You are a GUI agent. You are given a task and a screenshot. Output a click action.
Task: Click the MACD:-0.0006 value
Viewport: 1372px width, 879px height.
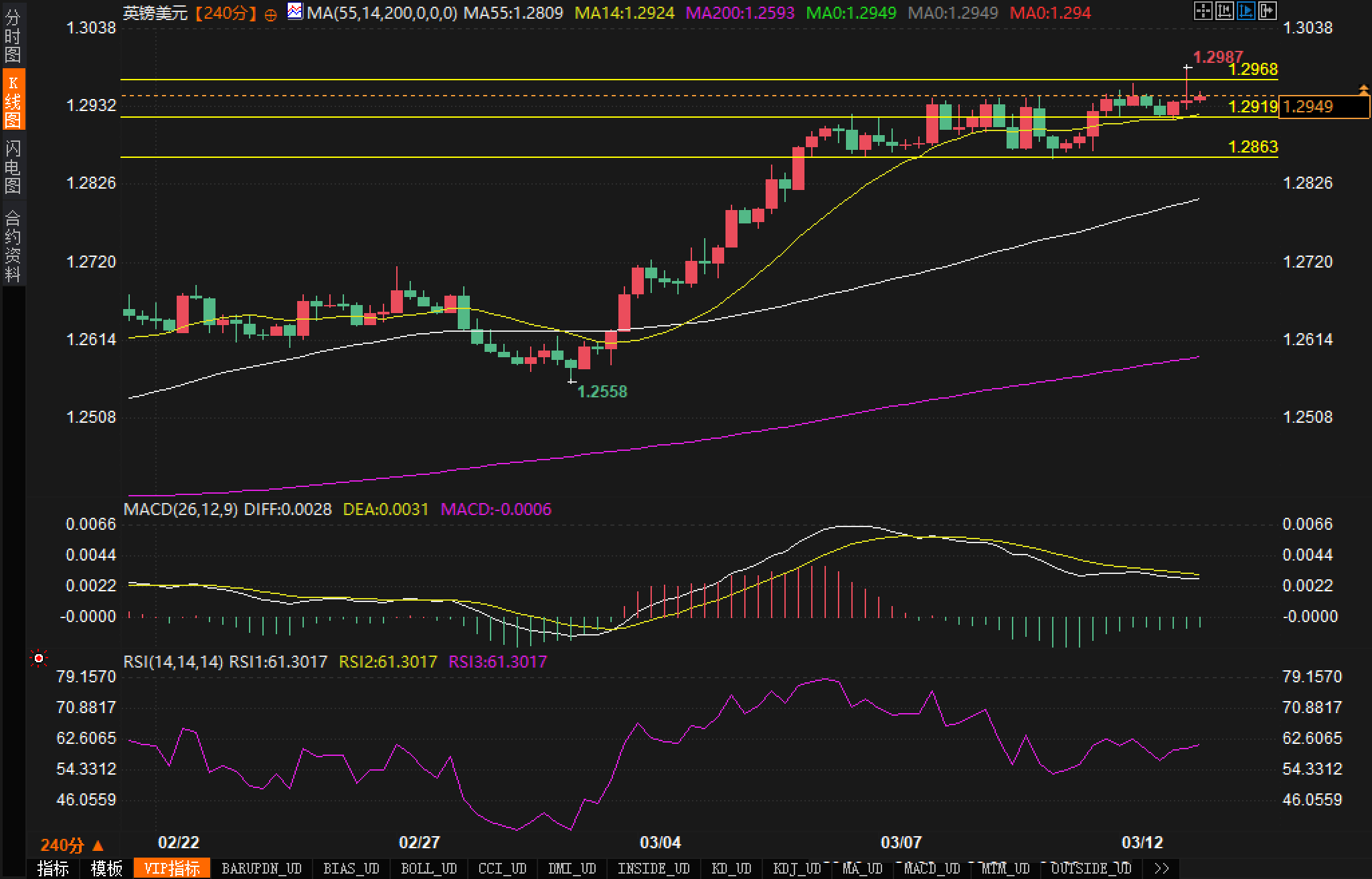[x=496, y=509]
